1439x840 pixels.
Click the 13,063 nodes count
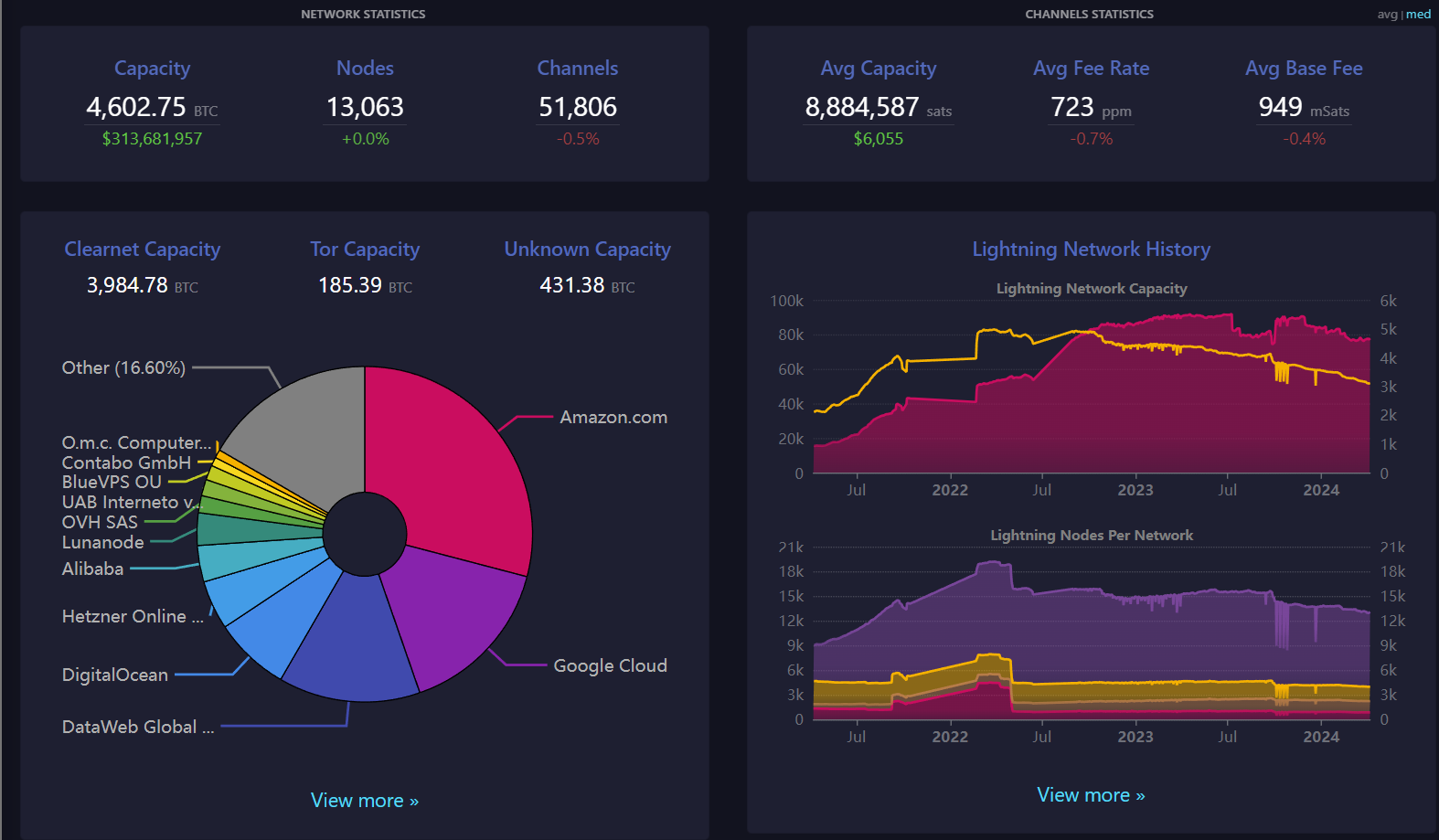point(365,108)
